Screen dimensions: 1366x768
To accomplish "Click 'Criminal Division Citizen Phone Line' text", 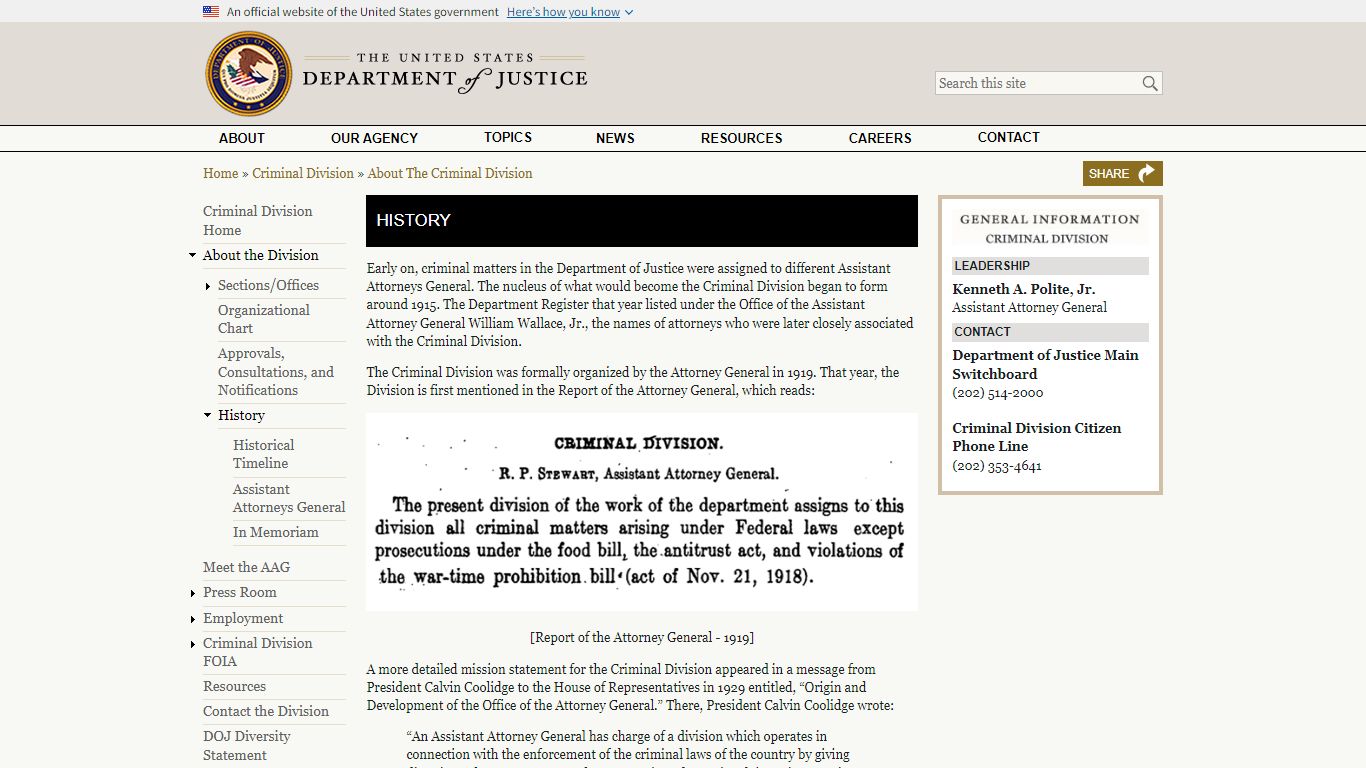I will (x=1037, y=437).
